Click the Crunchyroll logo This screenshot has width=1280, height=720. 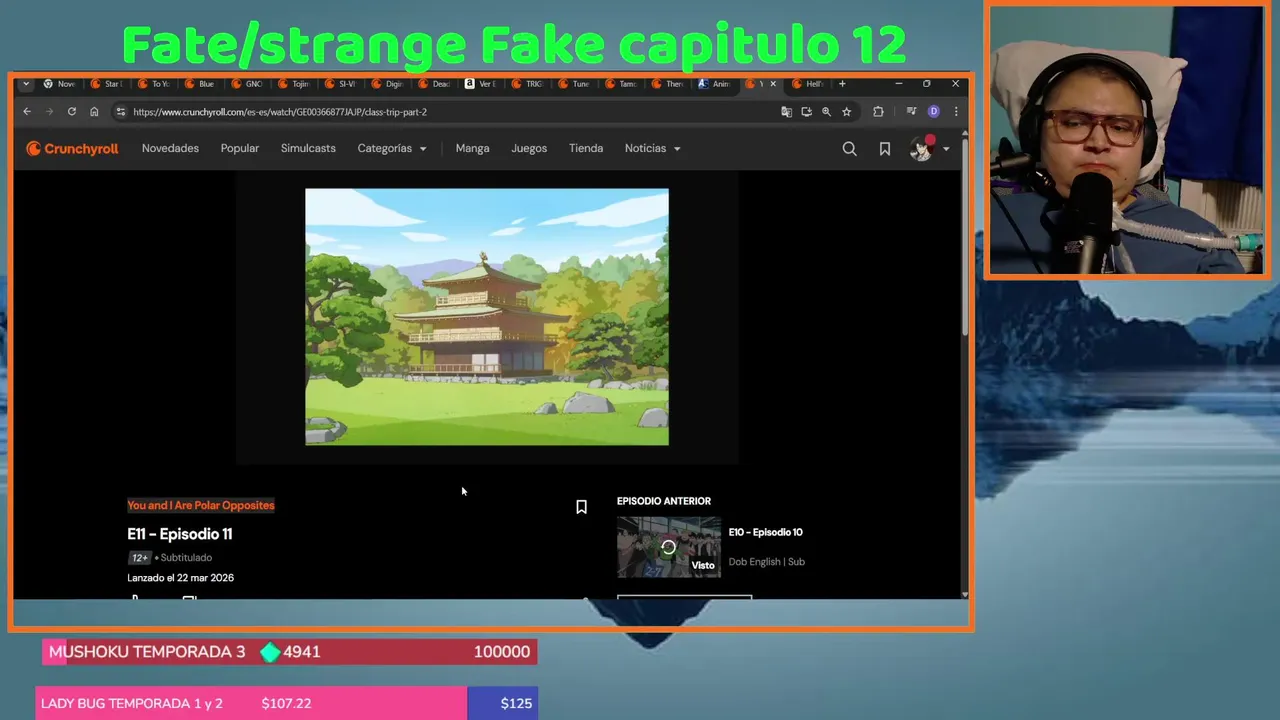[72, 149]
